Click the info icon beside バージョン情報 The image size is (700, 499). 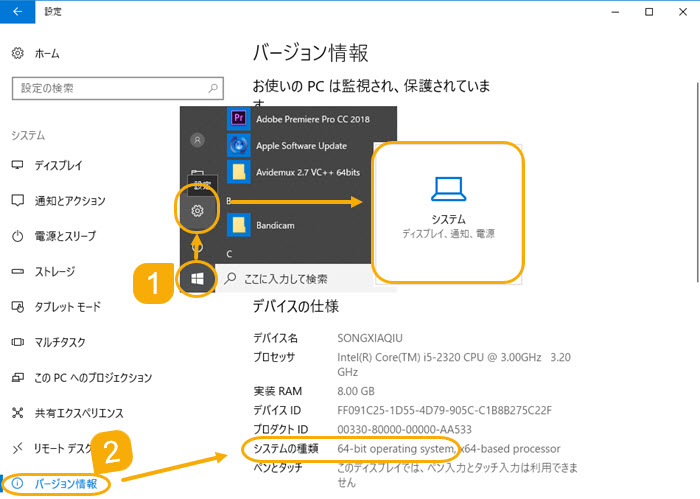point(17,483)
